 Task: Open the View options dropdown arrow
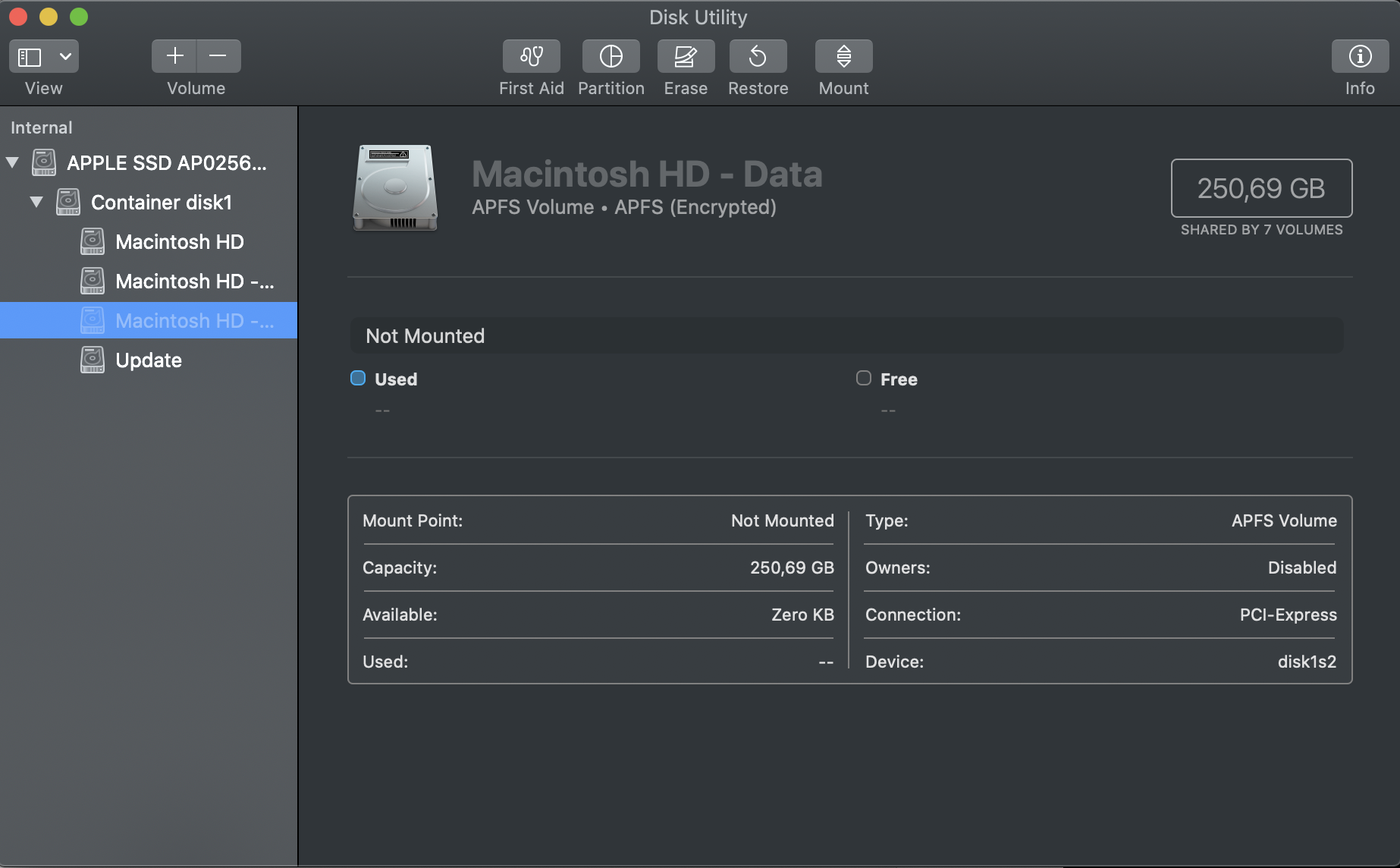coord(65,57)
